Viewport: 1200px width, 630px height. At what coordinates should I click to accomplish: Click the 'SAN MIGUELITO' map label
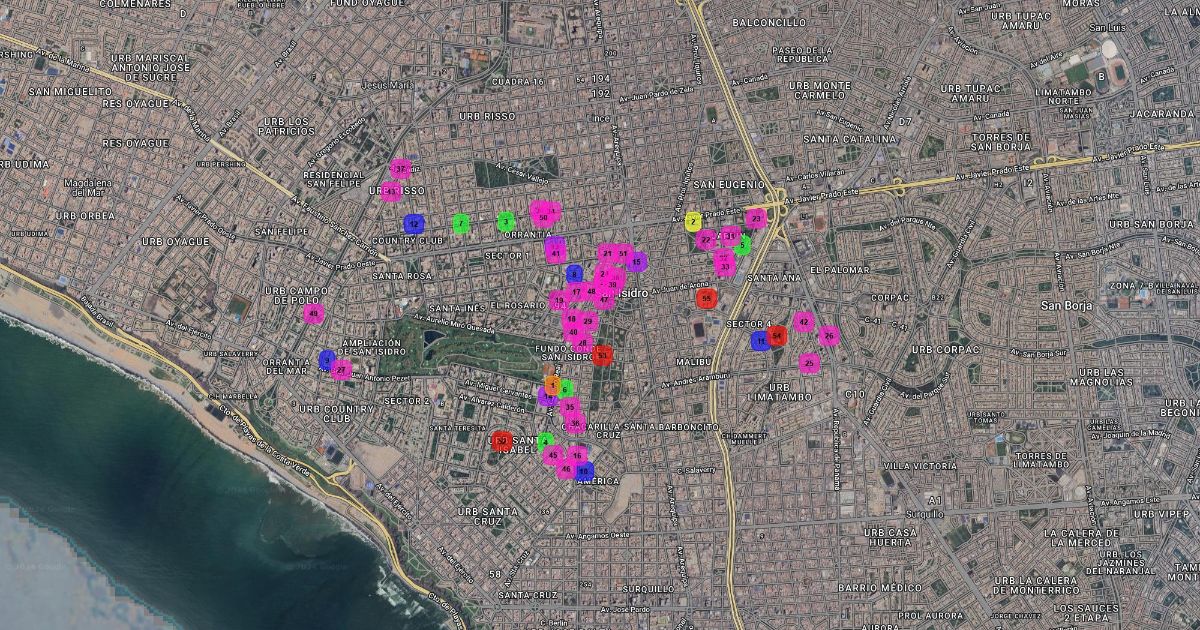click(70, 91)
